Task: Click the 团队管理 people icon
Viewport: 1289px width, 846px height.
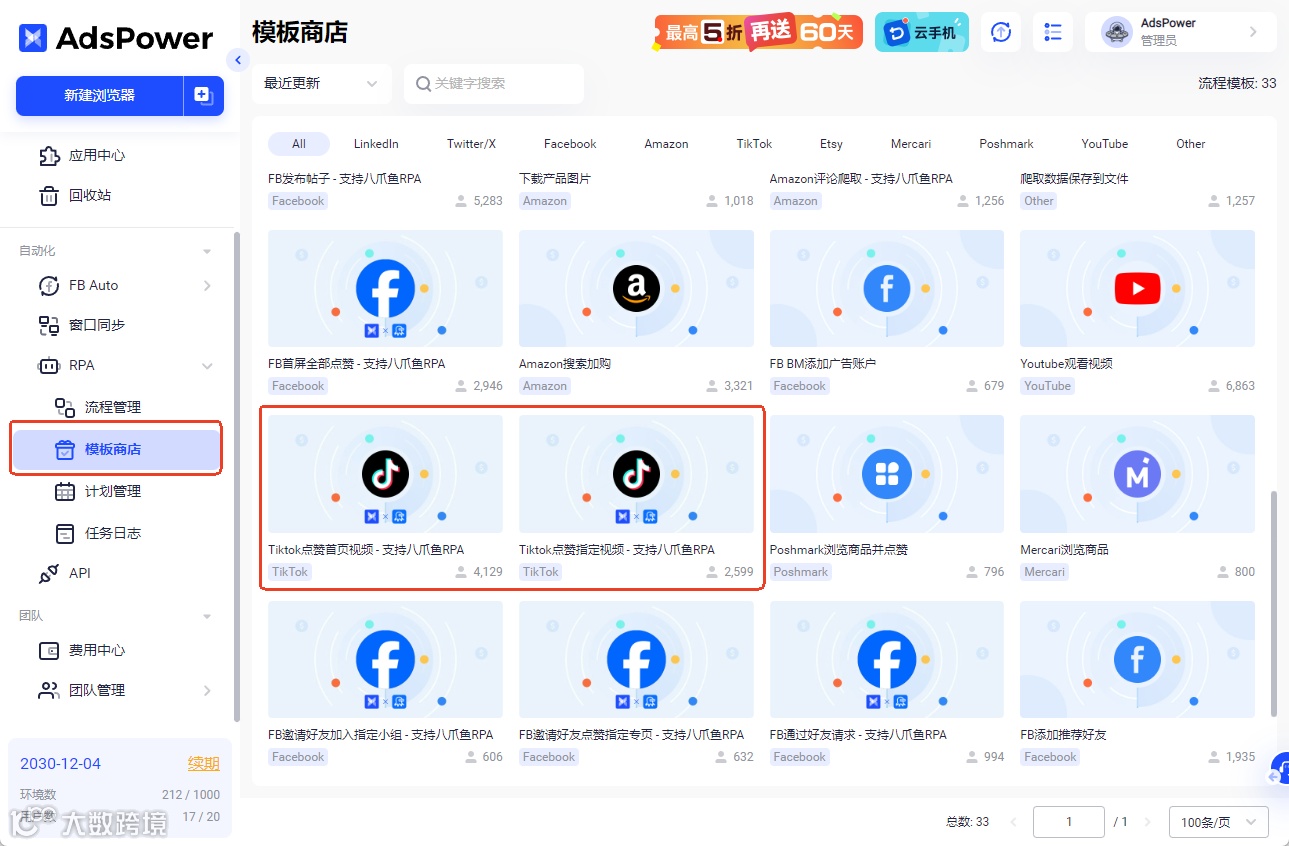Action: (49, 690)
